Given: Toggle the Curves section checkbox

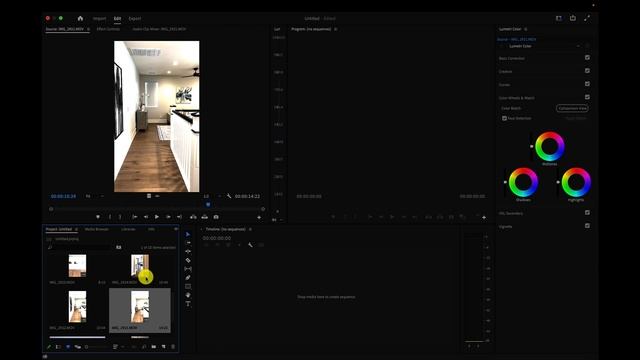Looking at the screenshot, I should 587,84.
